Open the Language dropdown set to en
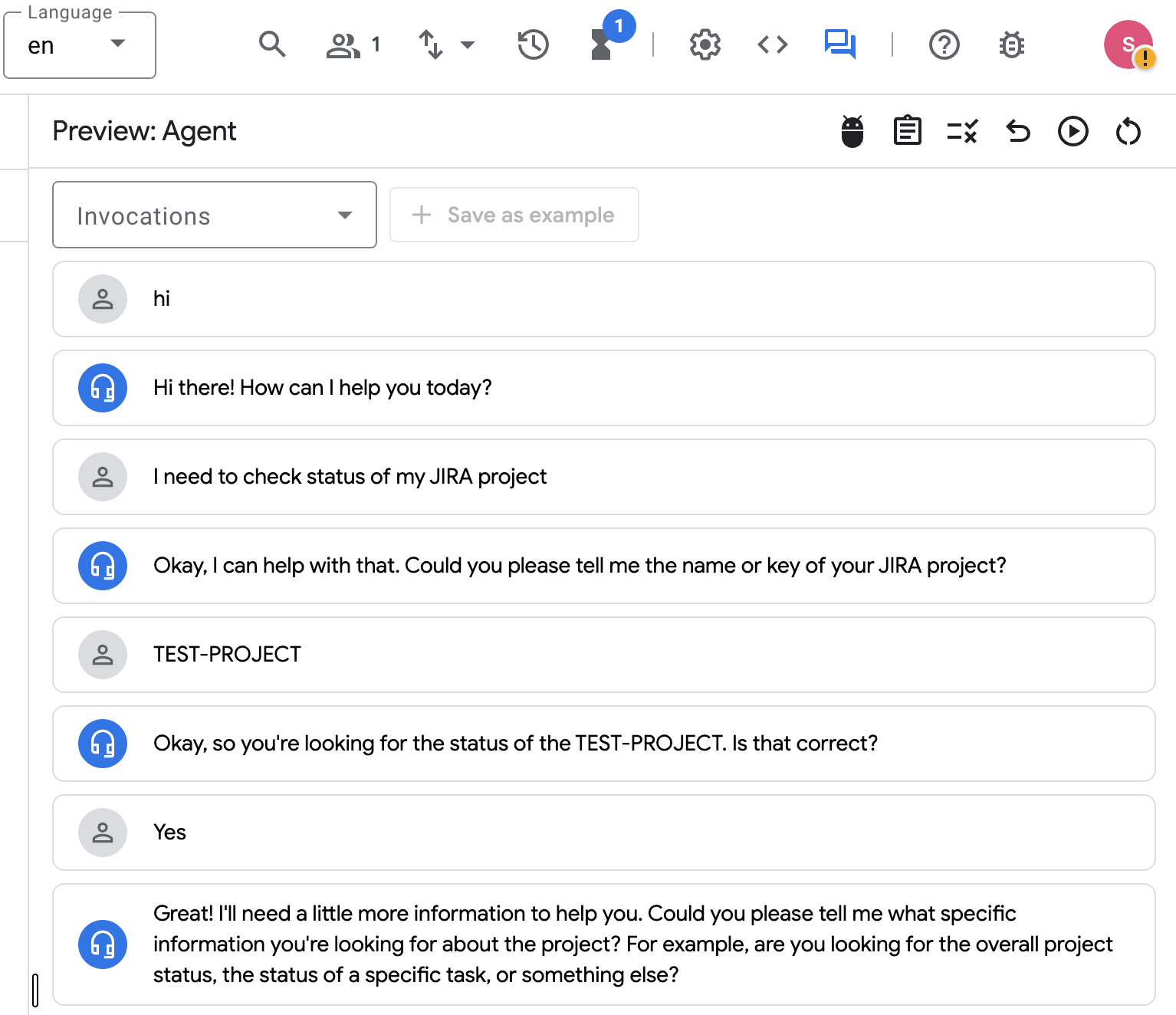This screenshot has width=1176, height=1015. click(x=80, y=45)
